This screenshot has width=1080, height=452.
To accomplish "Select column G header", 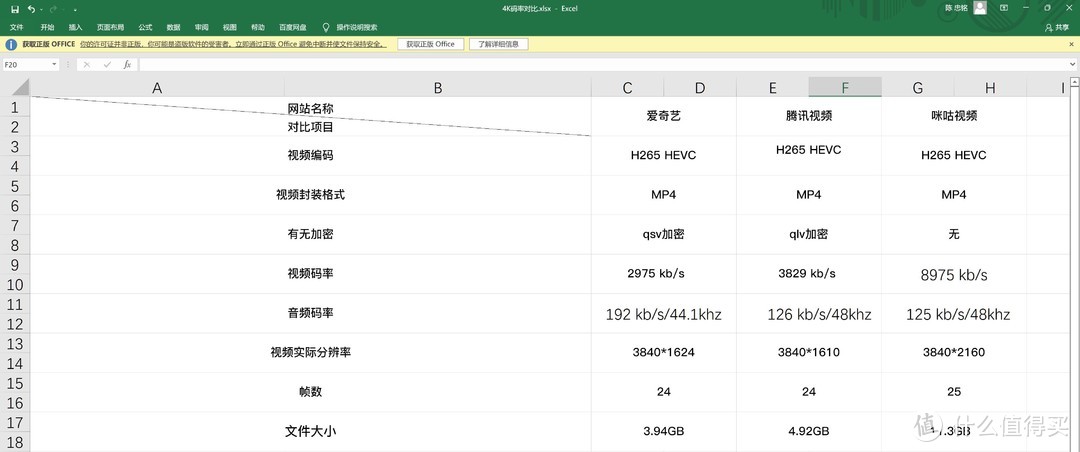I will click(917, 88).
